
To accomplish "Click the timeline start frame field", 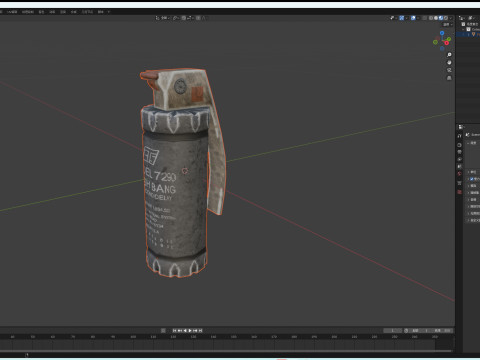I will point(420,331).
